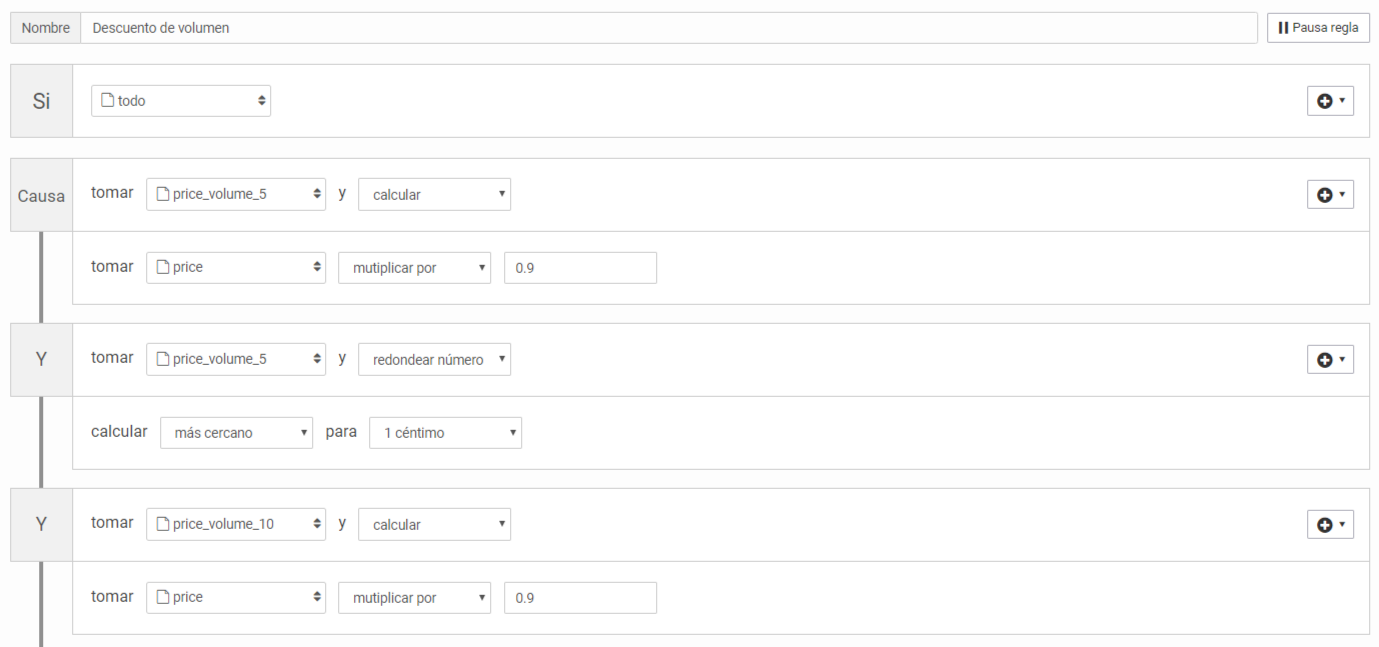Viewport: 1379px width, 647px height.
Task: Open price_volume_5 selector in first Y row
Action: click(236, 360)
